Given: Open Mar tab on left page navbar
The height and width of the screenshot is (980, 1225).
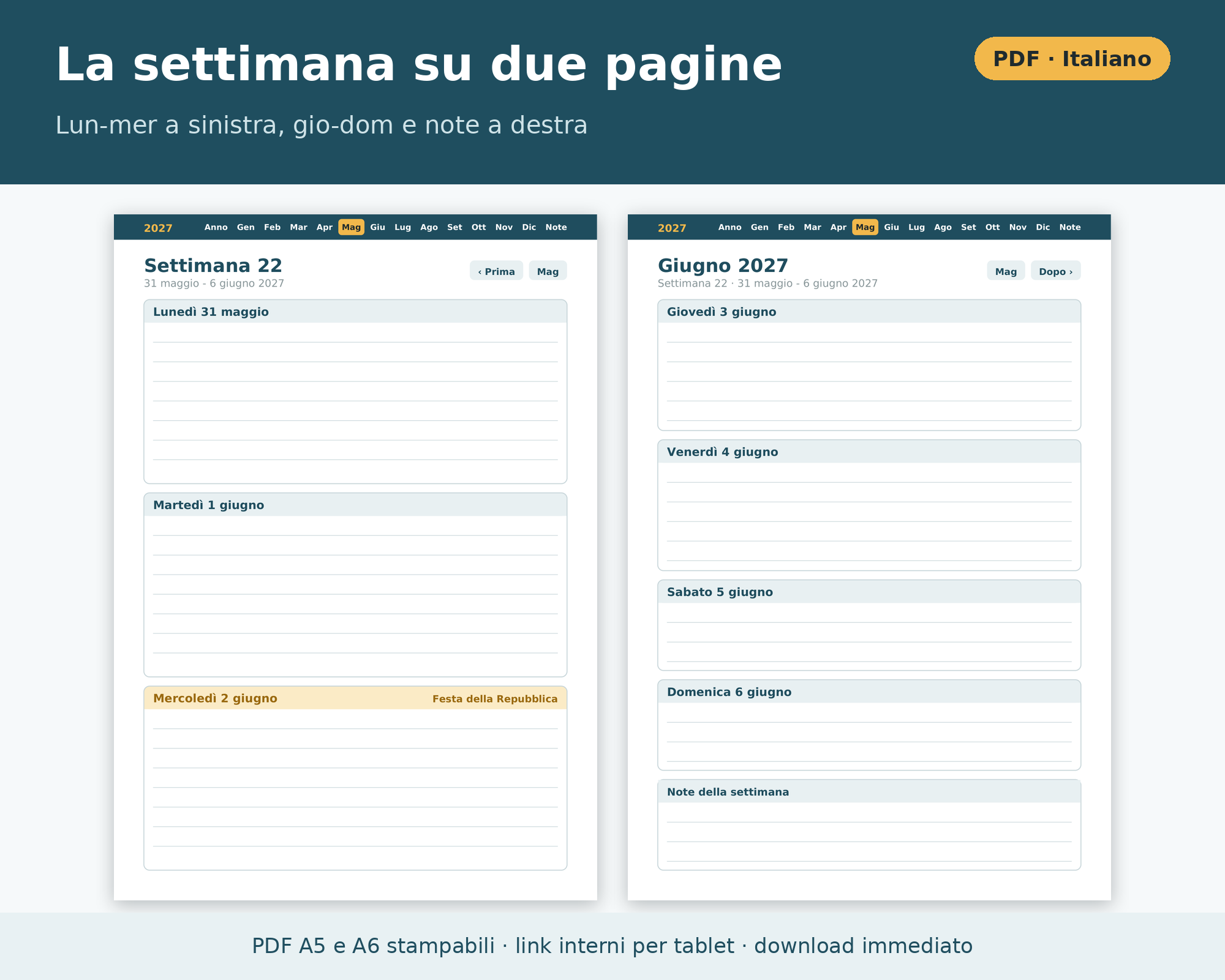Looking at the screenshot, I should (298, 227).
